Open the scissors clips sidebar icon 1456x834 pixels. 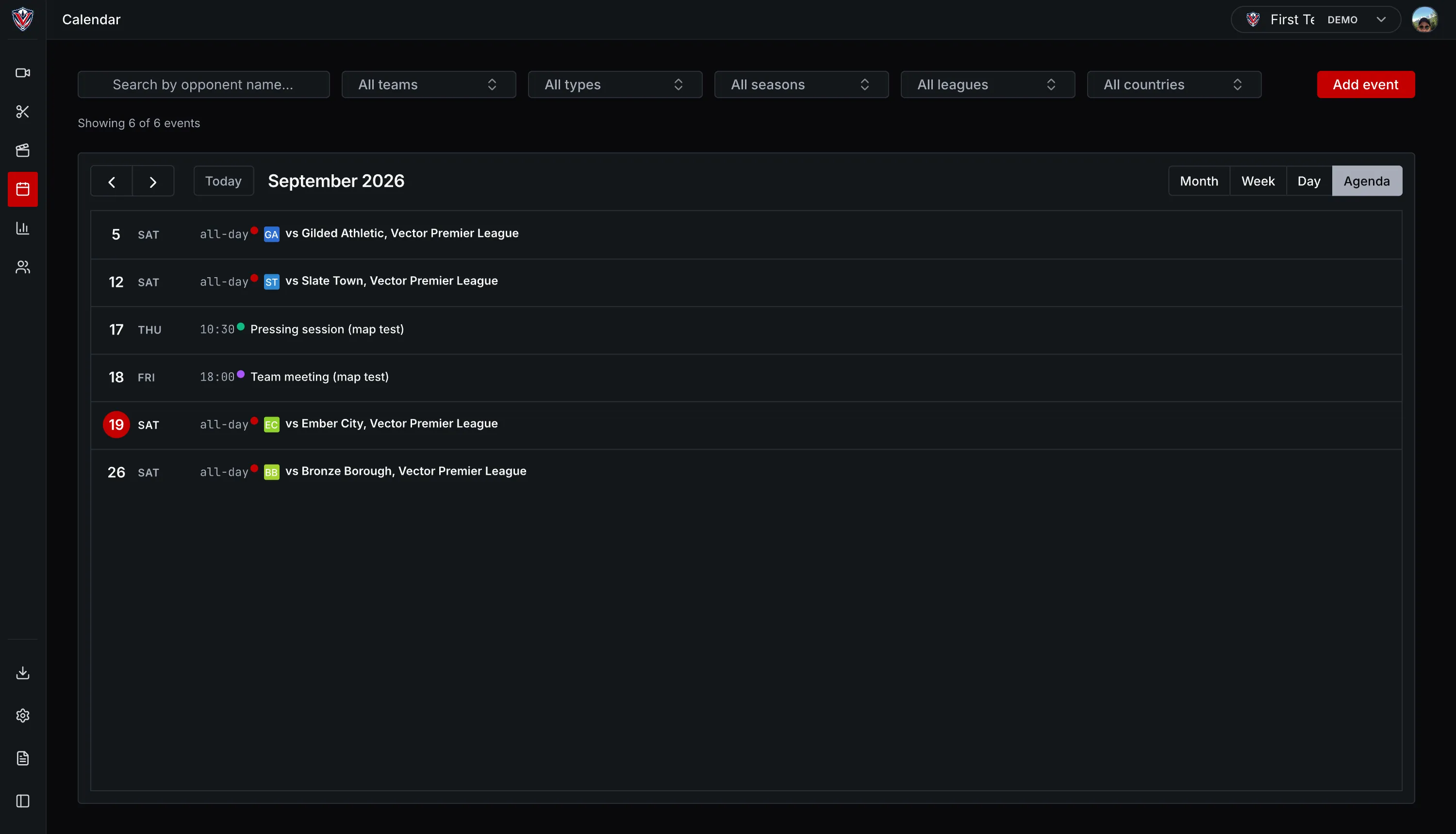23,112
